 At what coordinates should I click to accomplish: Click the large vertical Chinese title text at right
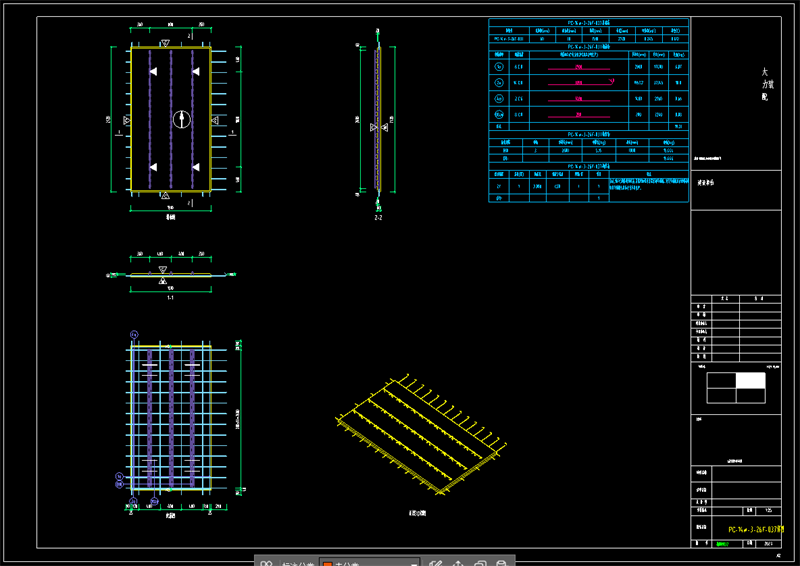click(766, 84)
